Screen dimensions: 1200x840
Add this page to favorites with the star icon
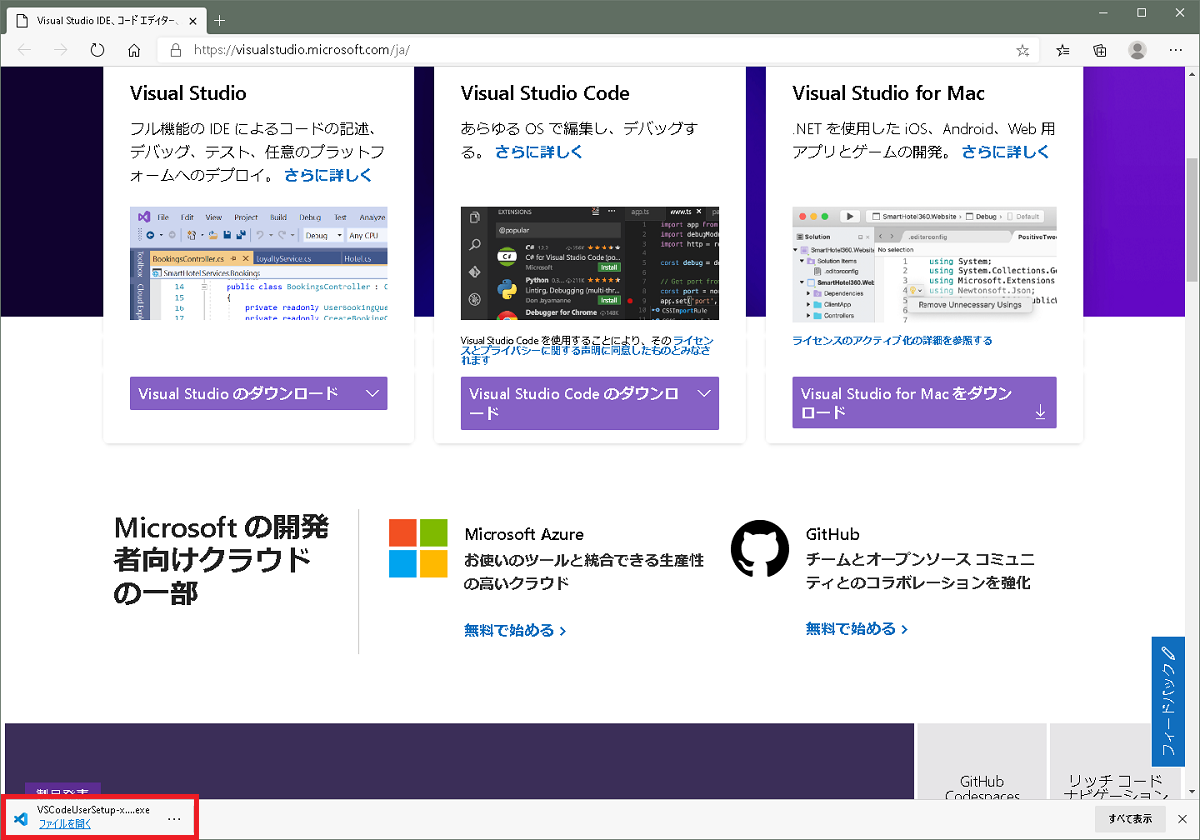click(1023, 49)
